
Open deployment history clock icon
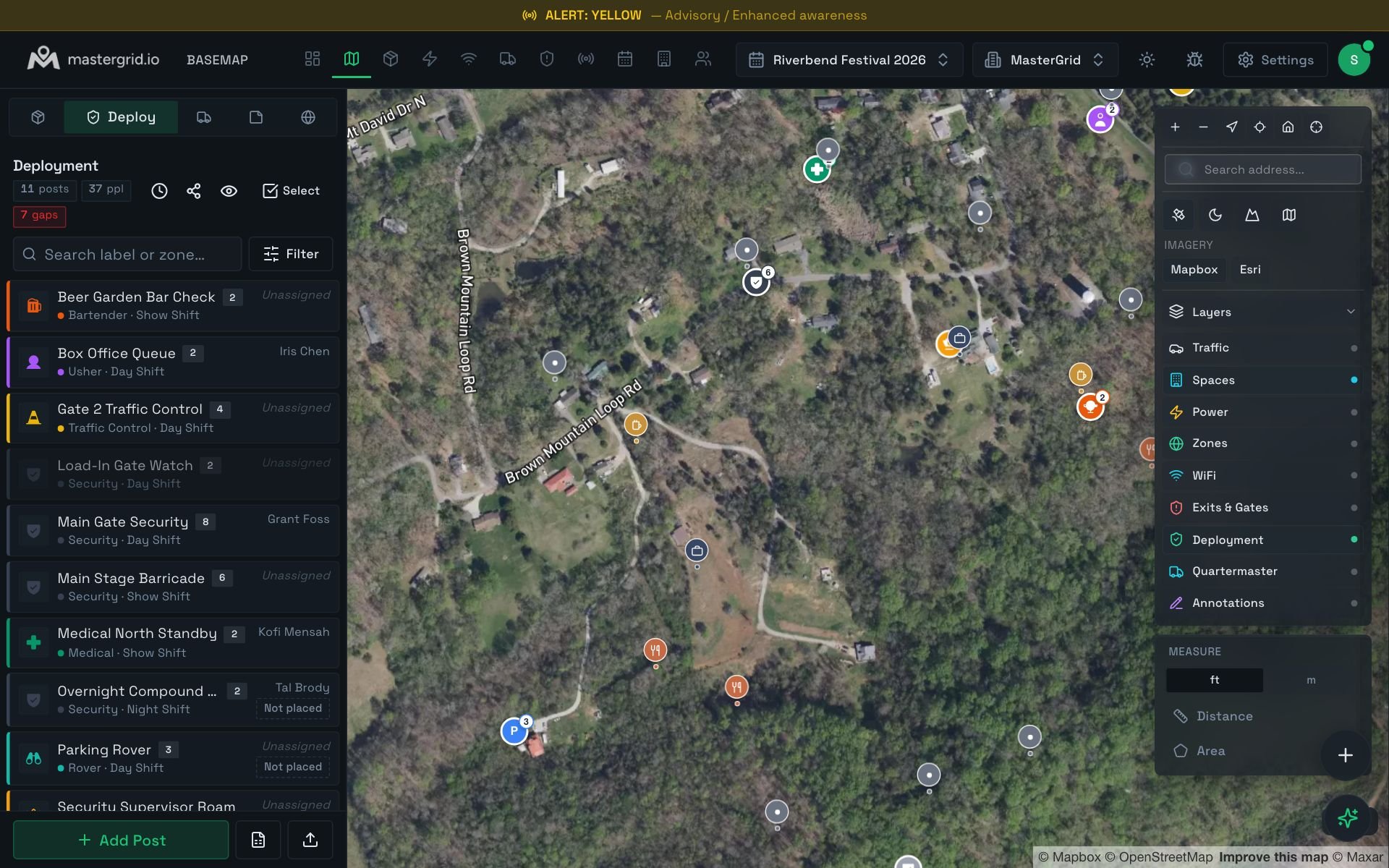point(159,191)
